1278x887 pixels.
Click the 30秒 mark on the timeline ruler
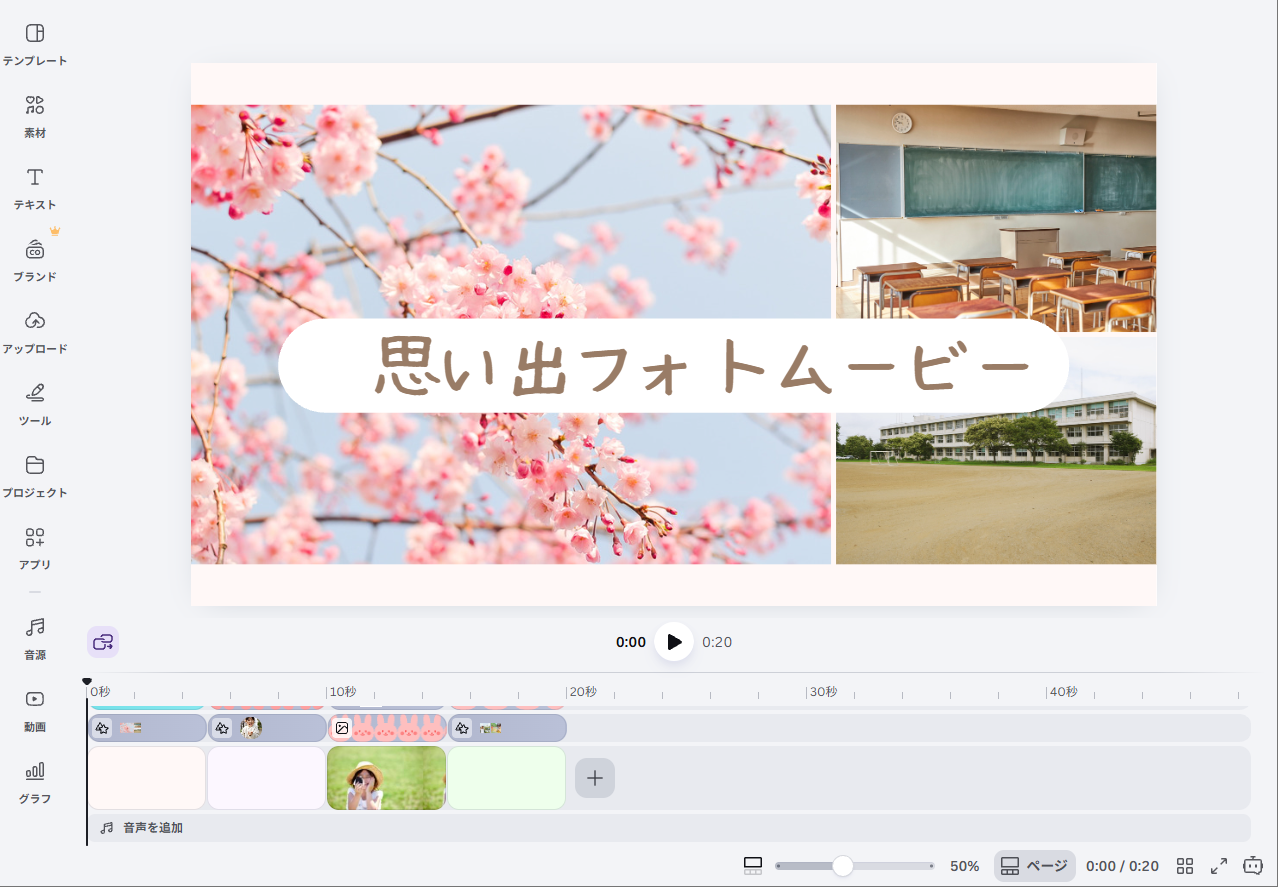[x=823, y=692]
